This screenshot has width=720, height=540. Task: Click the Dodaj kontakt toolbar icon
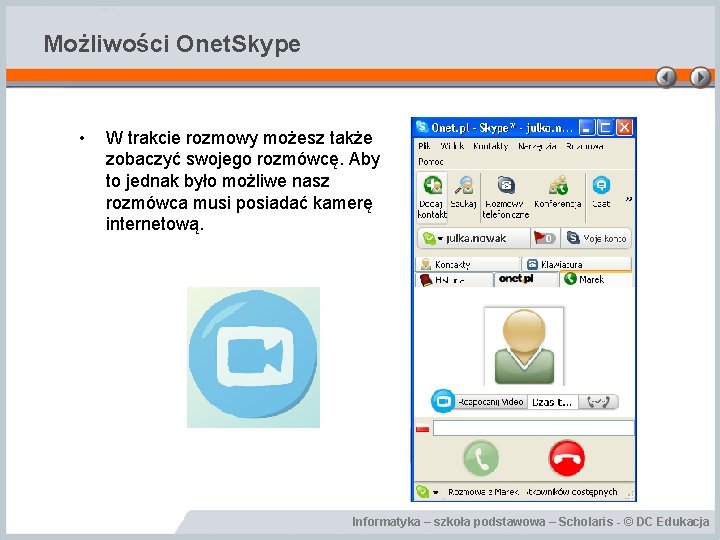pyautogui.click(x=432, y=197)
